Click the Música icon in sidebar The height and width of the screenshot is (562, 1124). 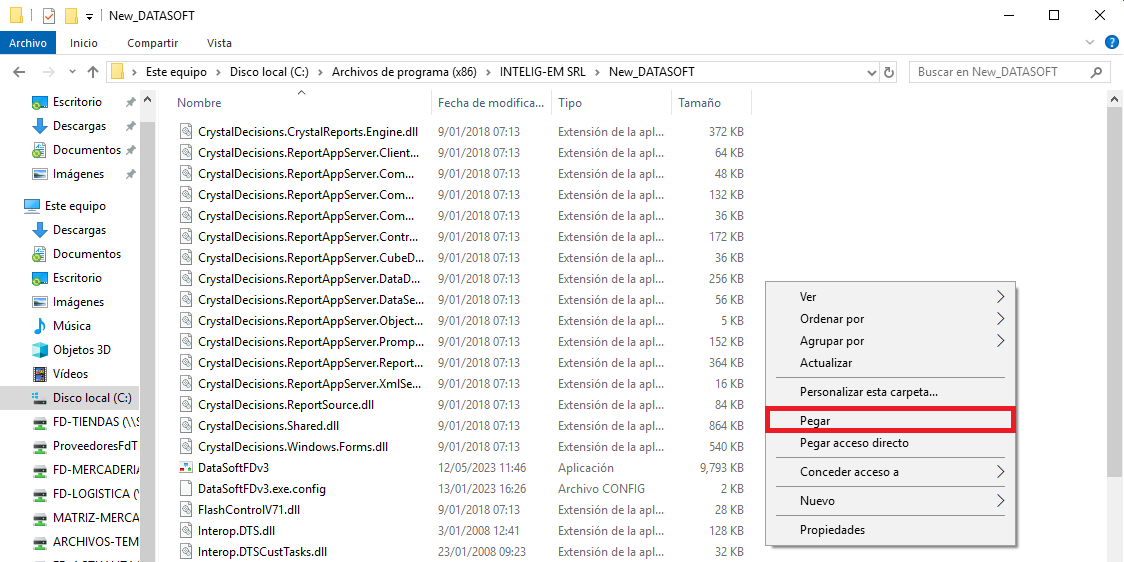click(x=40, y=325)
